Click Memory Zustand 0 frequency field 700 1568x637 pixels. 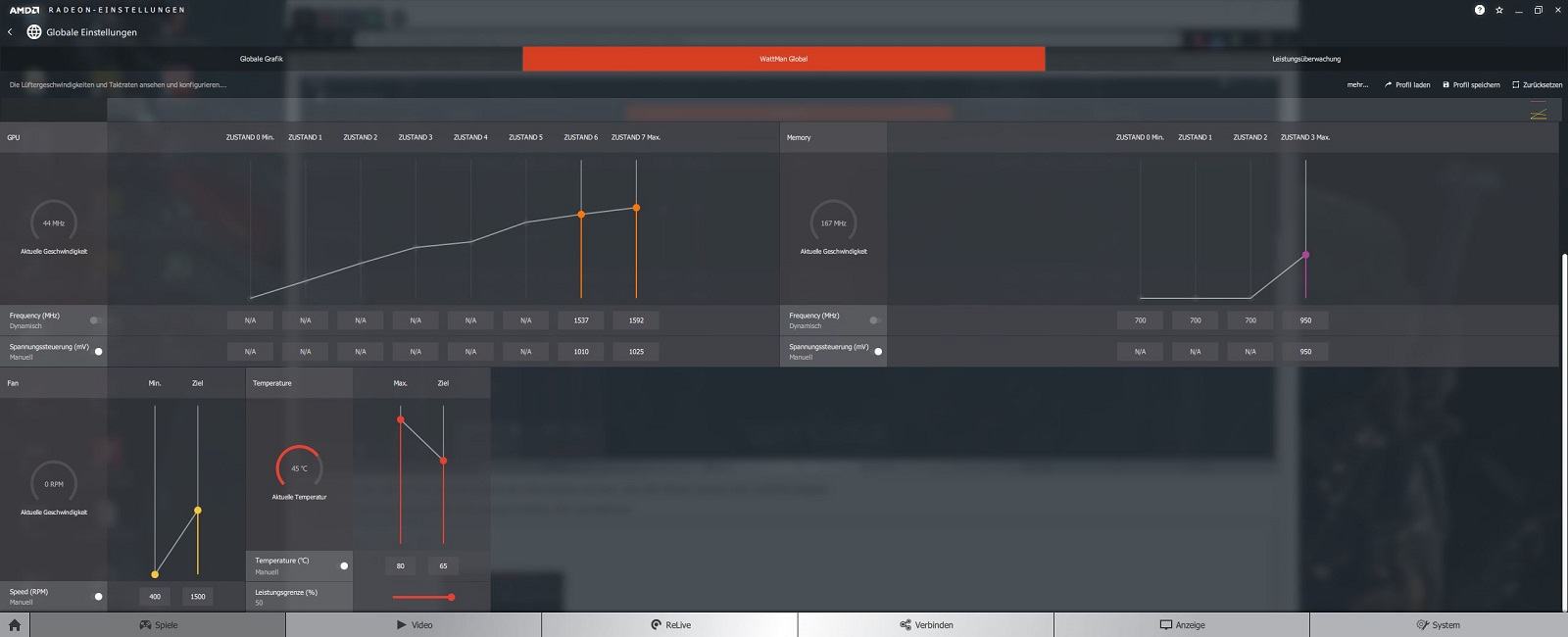(1140, 320)
